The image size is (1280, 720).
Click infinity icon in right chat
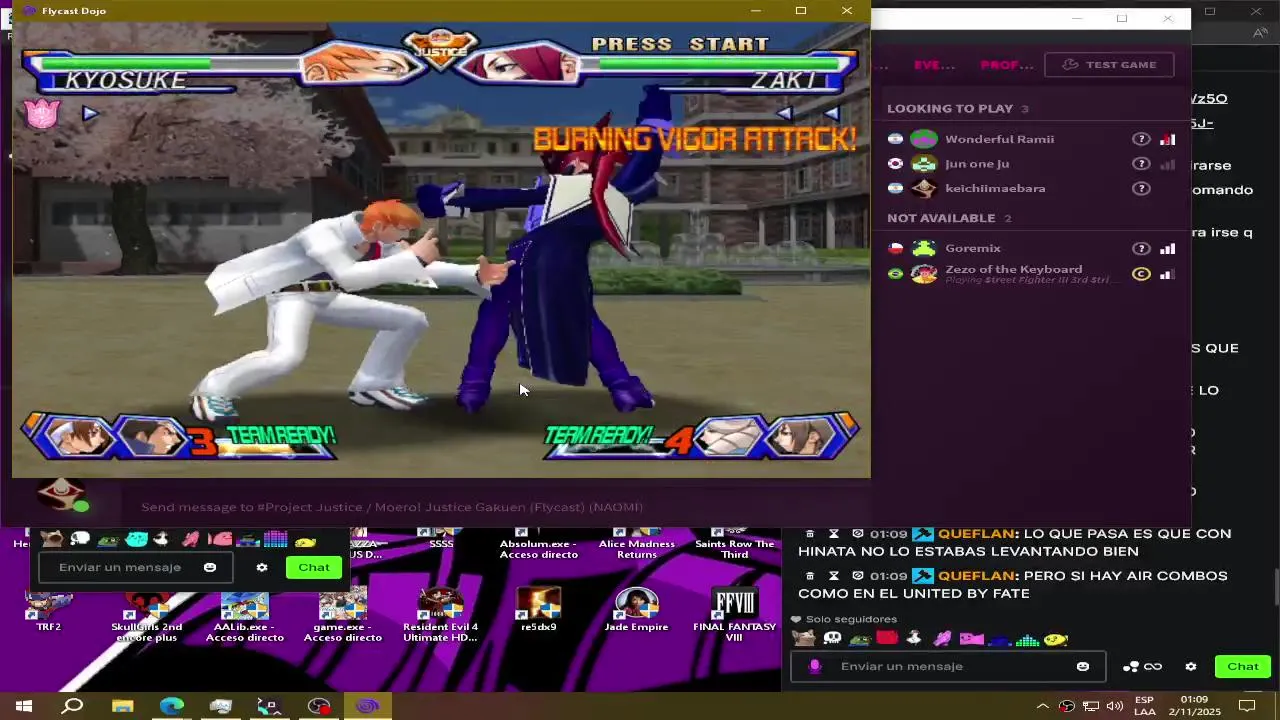[1153, 666]
